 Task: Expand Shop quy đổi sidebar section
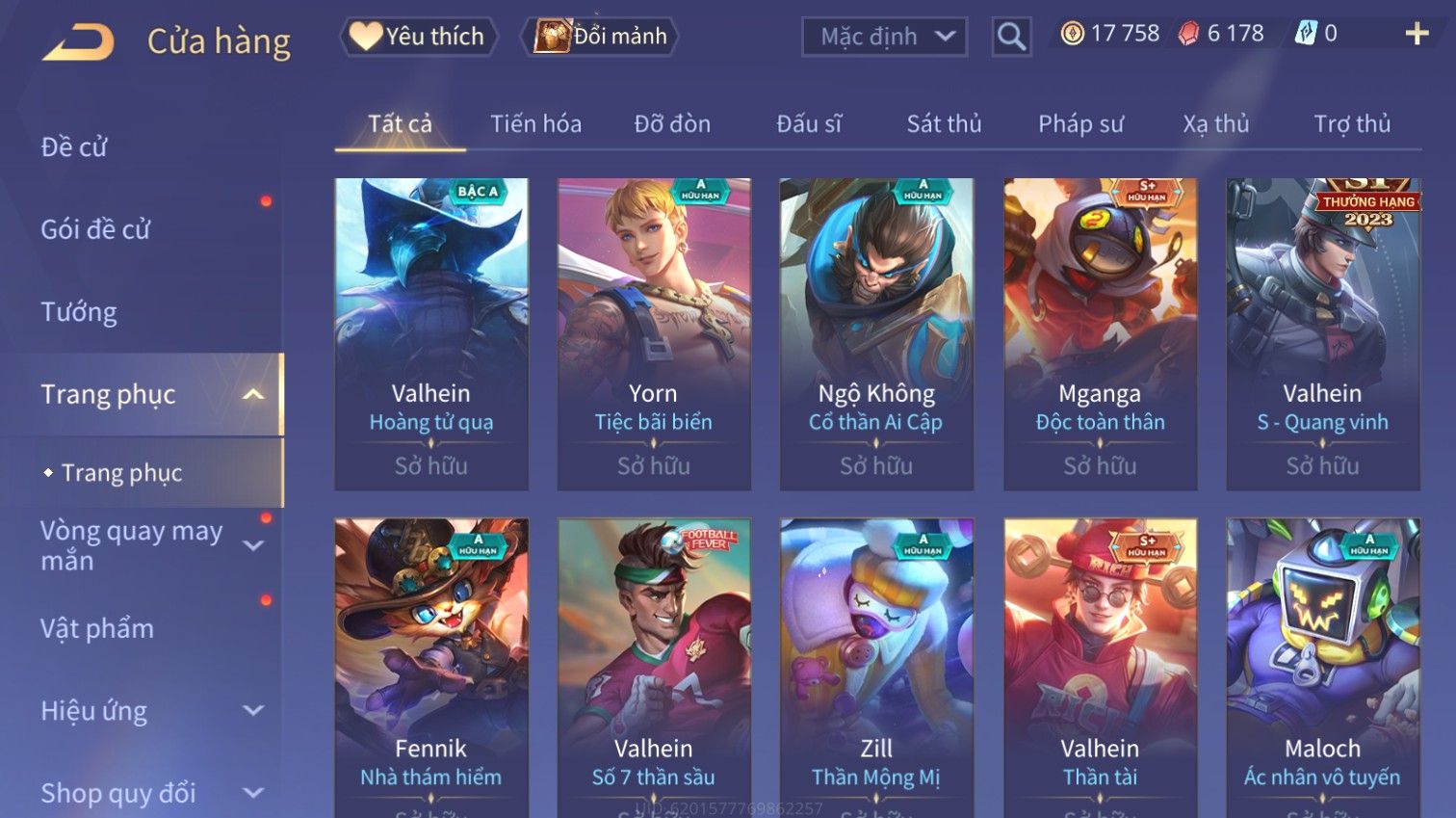coord(253,793)
